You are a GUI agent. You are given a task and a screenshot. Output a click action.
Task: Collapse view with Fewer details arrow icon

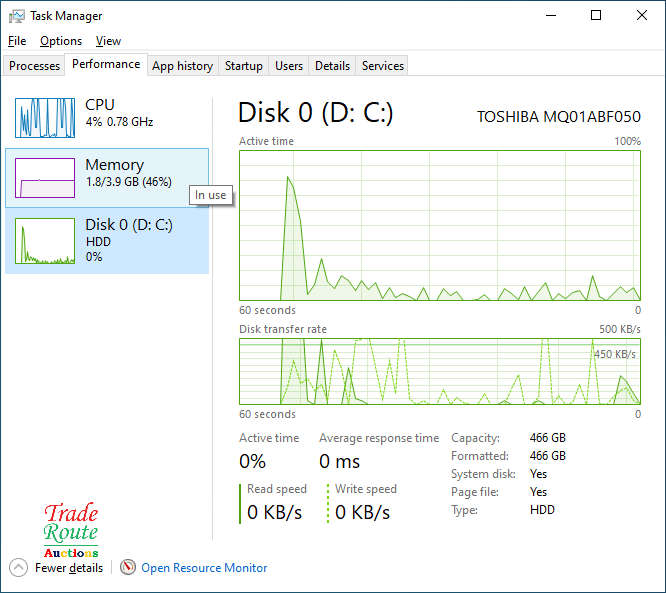[x=18, y=568]
